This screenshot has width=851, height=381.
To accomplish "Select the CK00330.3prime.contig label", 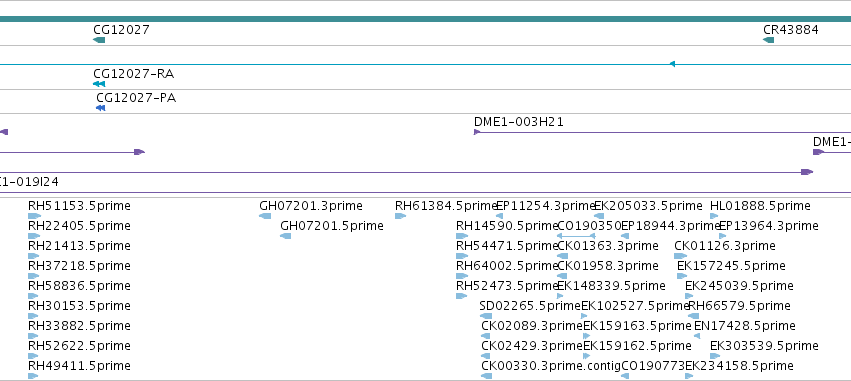I will point(551,366).
